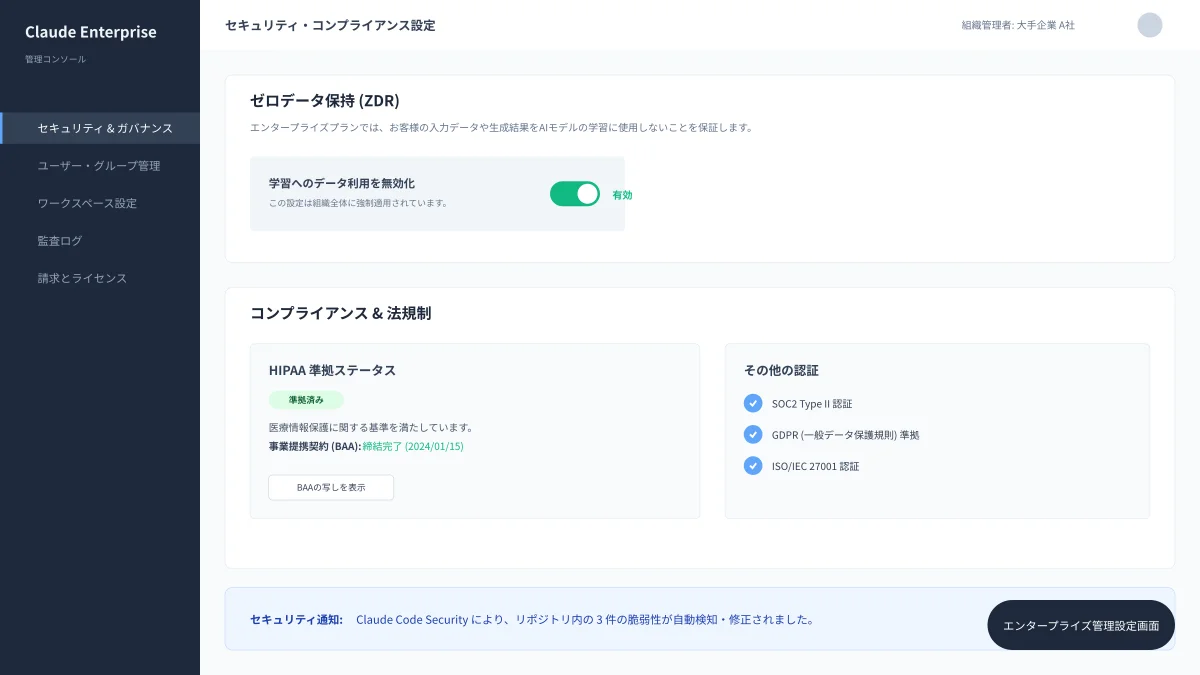Click the BAAの写しを表示 button
The width and height of the screenshot is (1200, 675).
pos(331,487)
